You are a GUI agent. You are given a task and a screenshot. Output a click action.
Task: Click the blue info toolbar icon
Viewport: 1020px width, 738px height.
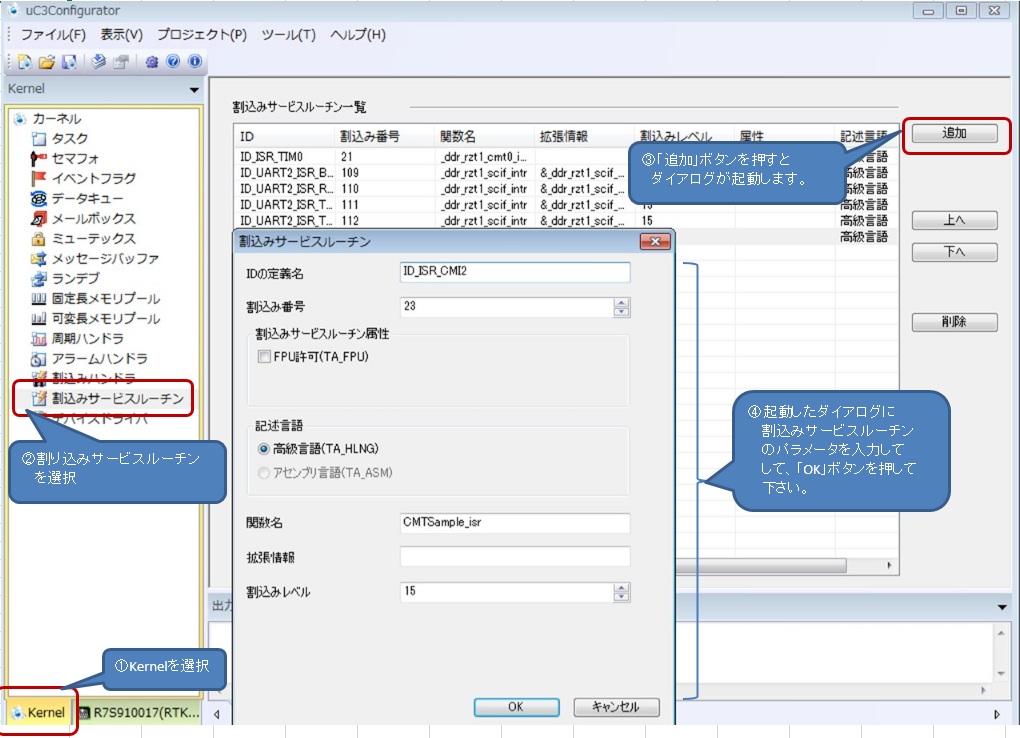(x=194, y=62)
